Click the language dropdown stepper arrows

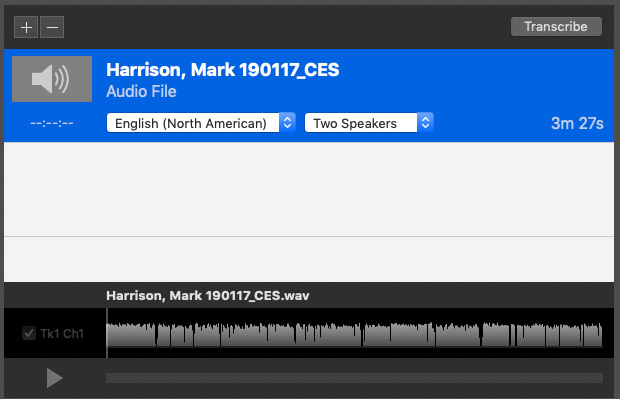coord(287,123)
